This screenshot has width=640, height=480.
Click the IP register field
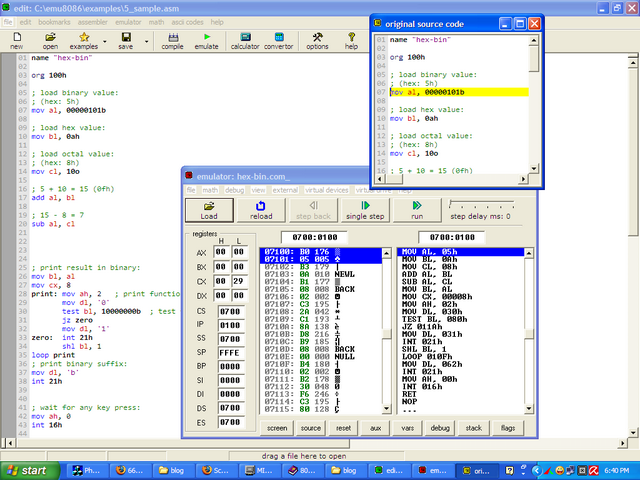point(231,325)
